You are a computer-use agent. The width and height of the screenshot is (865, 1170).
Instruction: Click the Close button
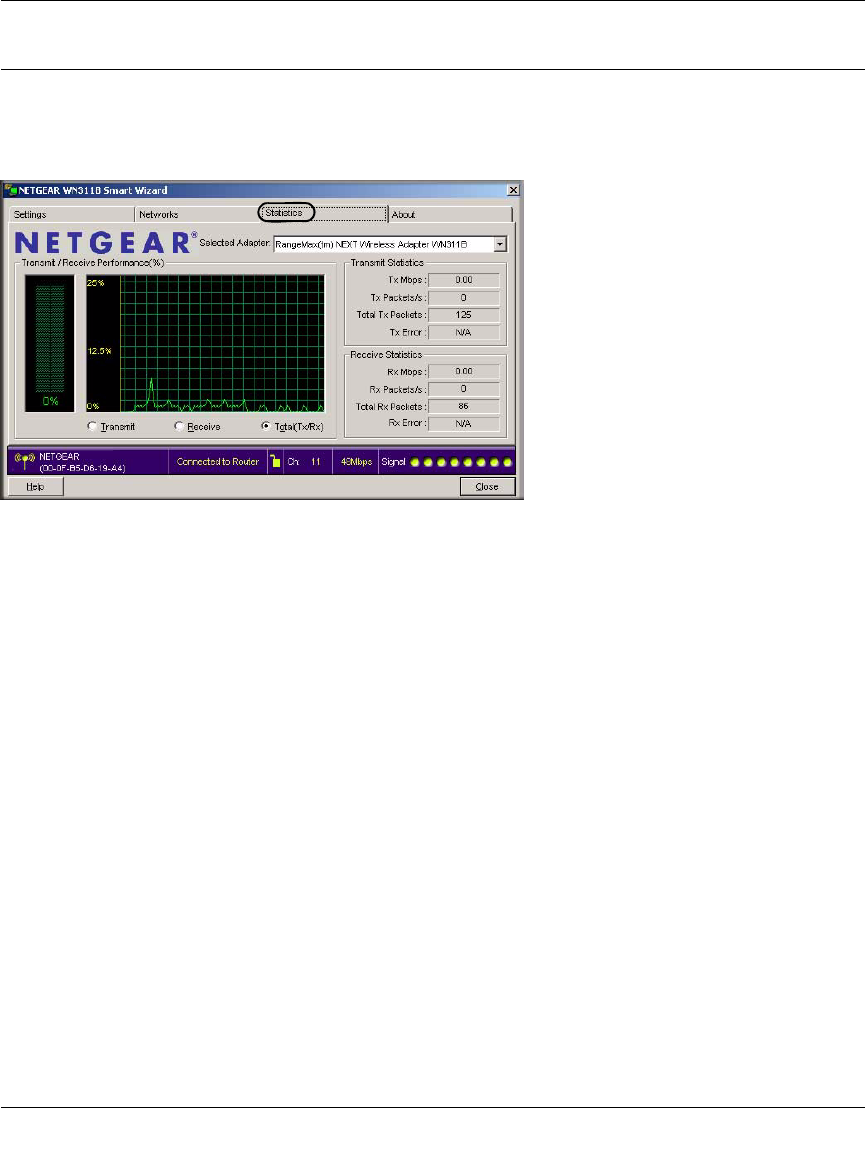click(x=487, y=487)
